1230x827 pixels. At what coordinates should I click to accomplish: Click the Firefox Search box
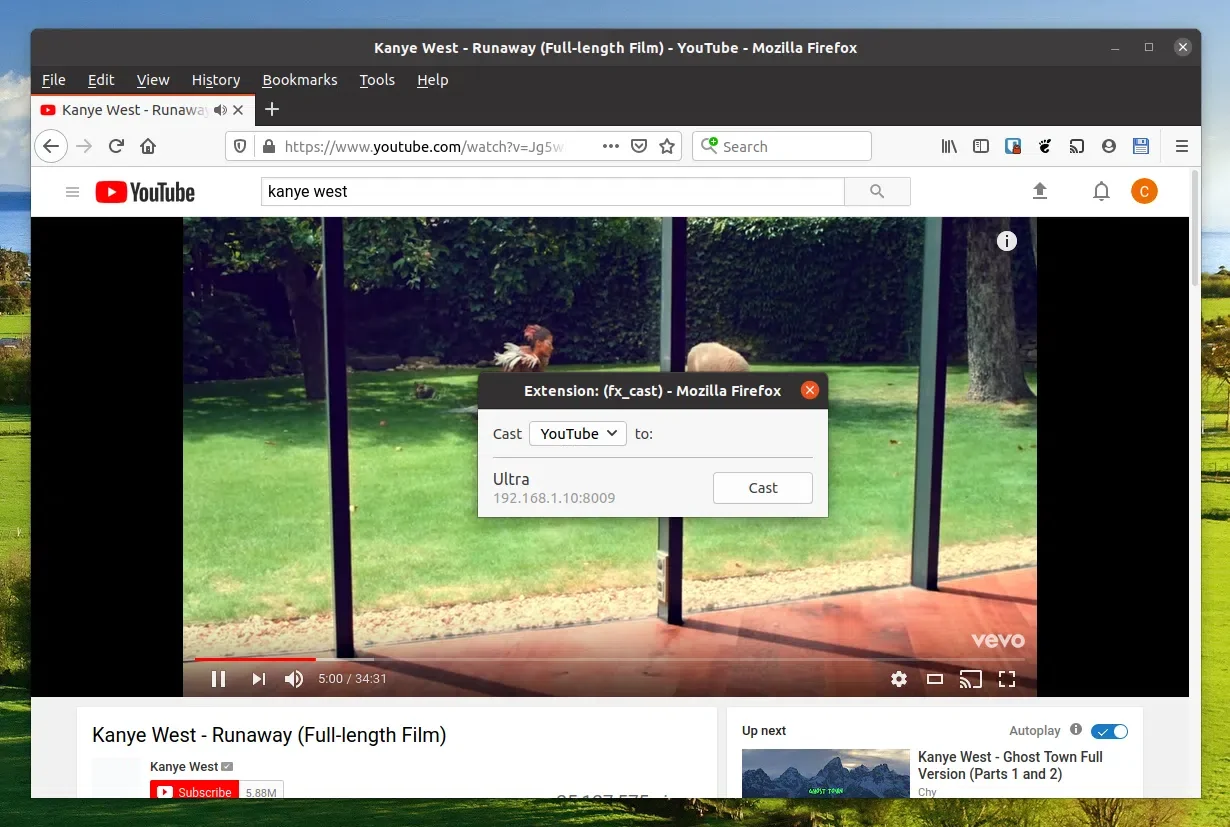(x=782, y=146)
